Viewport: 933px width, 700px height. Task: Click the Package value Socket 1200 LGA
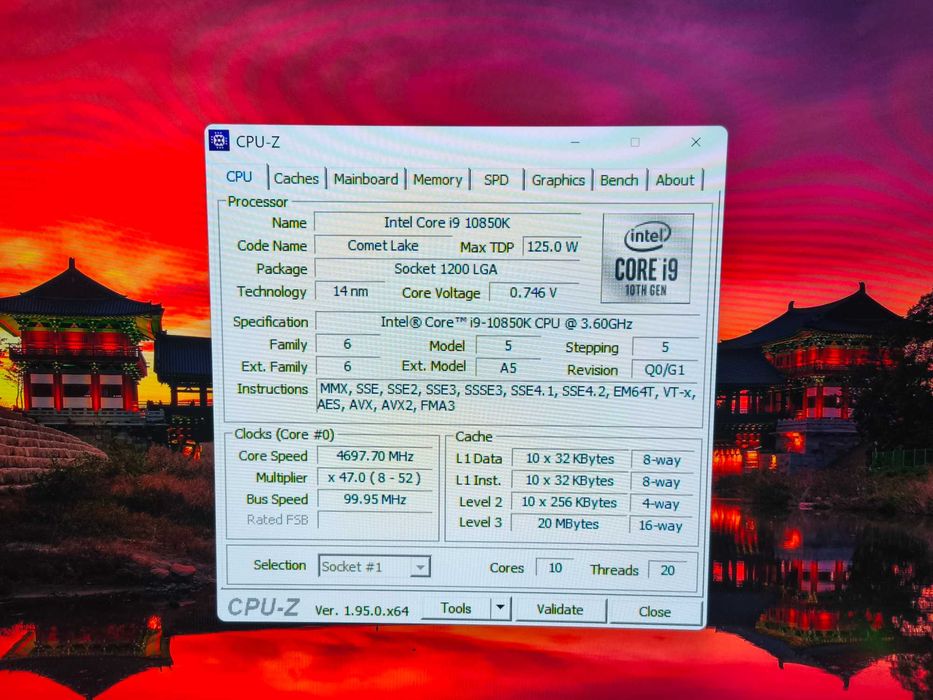(446, 269)
